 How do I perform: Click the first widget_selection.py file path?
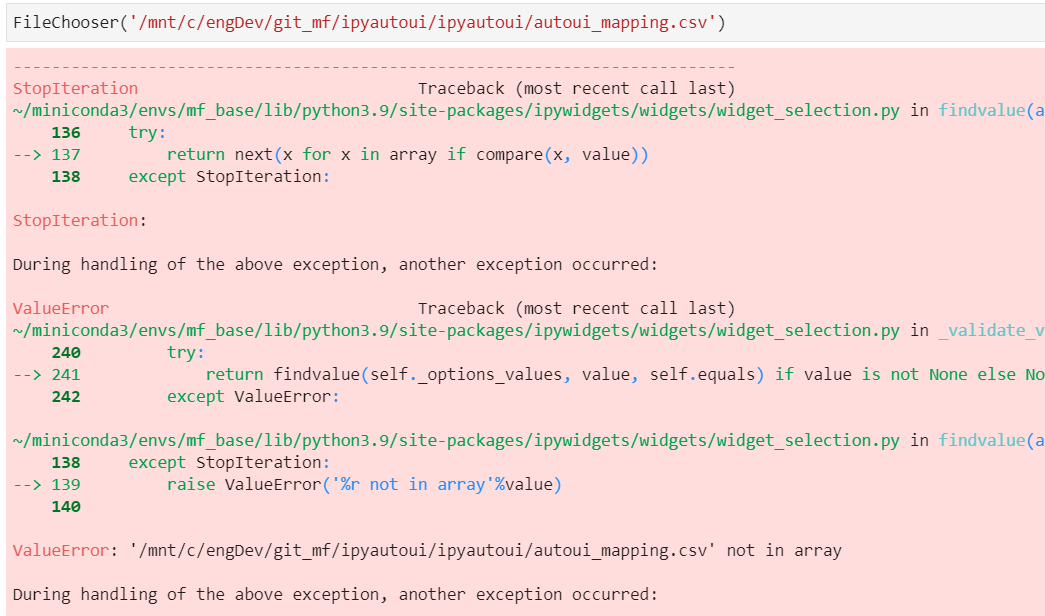pos(456,111)
